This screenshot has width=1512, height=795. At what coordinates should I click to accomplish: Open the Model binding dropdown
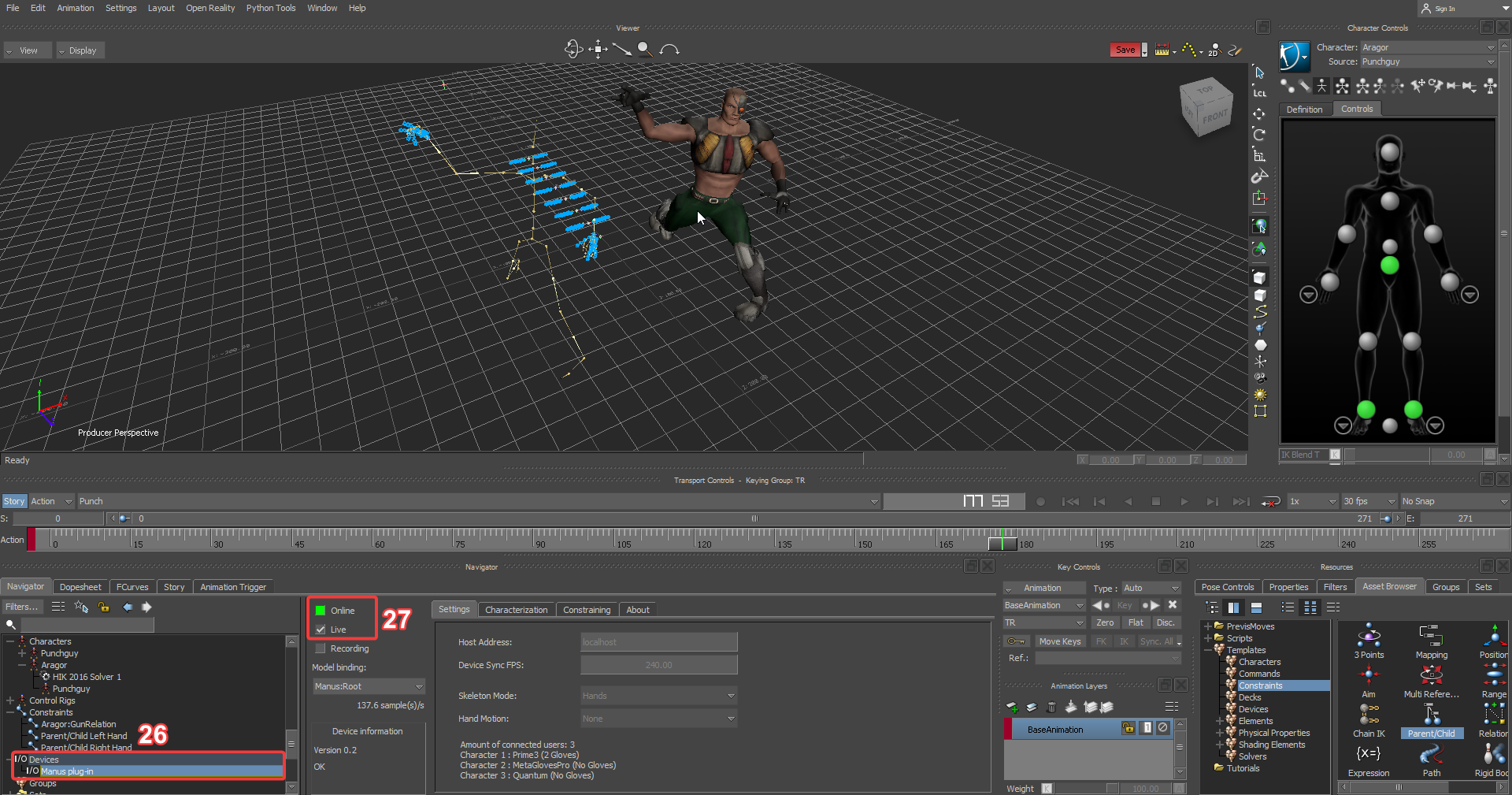coord(369,686)
